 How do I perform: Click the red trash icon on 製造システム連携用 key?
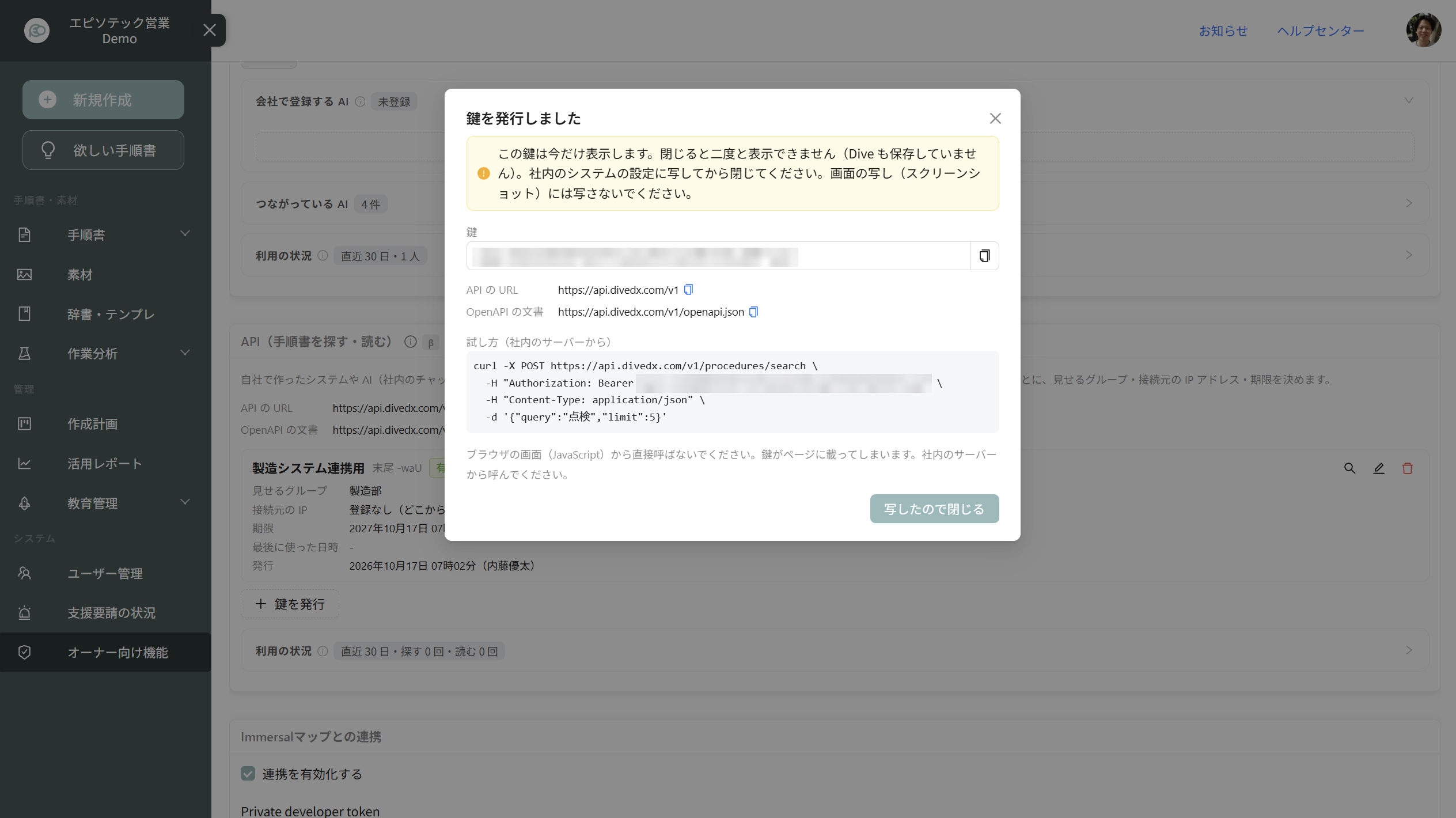tap(1407, 468)
